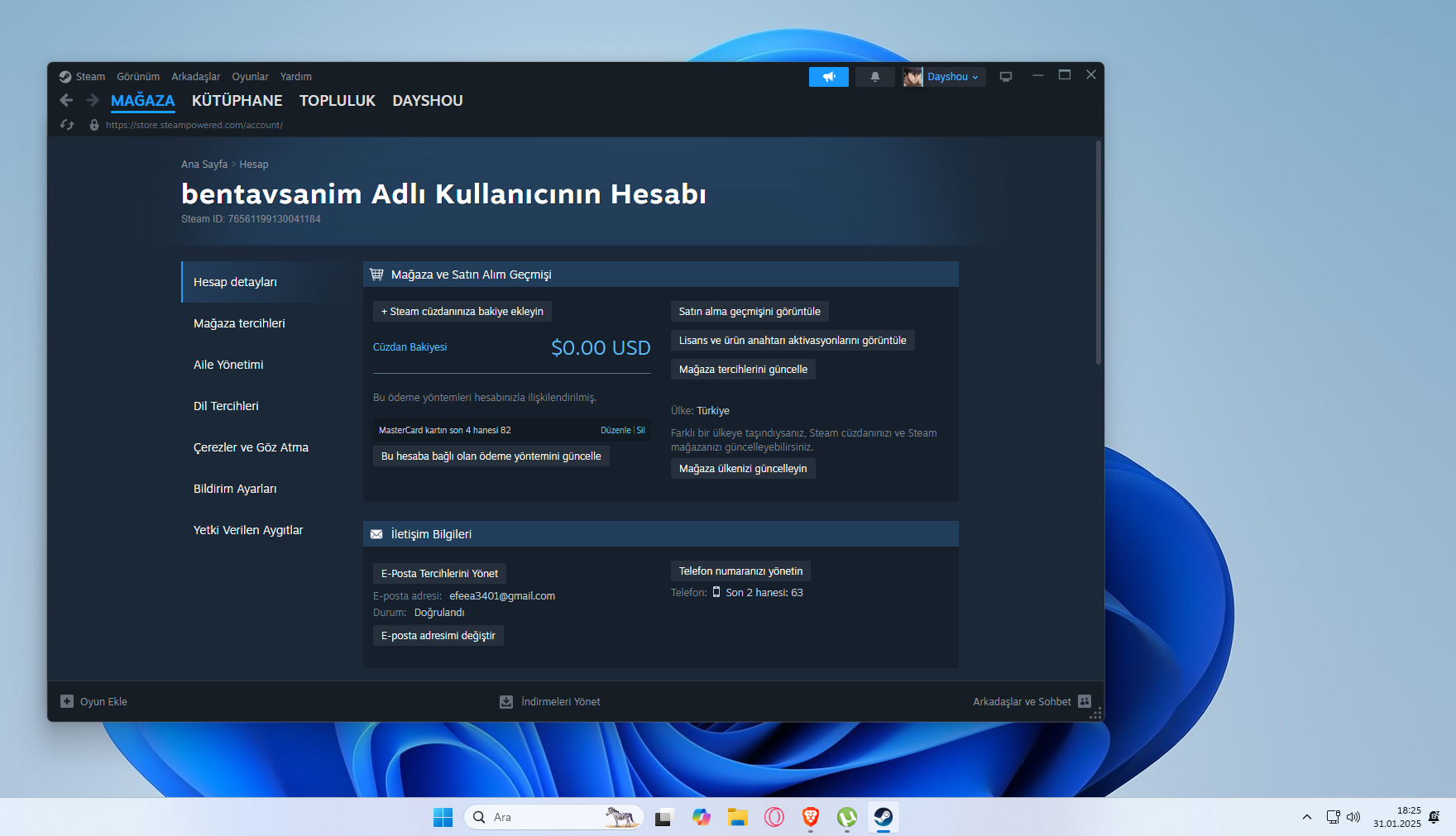The image size is (1456, 836).
Task: Open the Steam menu
Action: pyautogui.click(x=90, y=77)
